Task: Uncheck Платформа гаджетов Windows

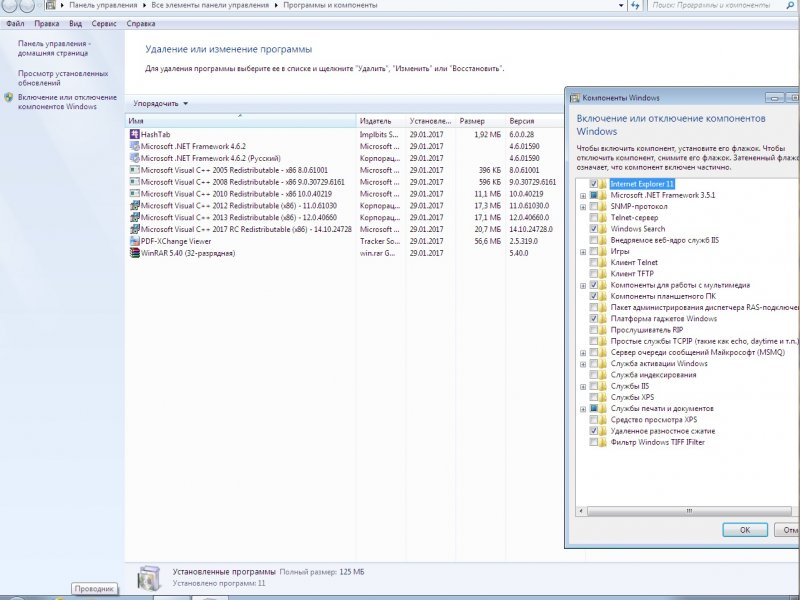Action: 594,318
